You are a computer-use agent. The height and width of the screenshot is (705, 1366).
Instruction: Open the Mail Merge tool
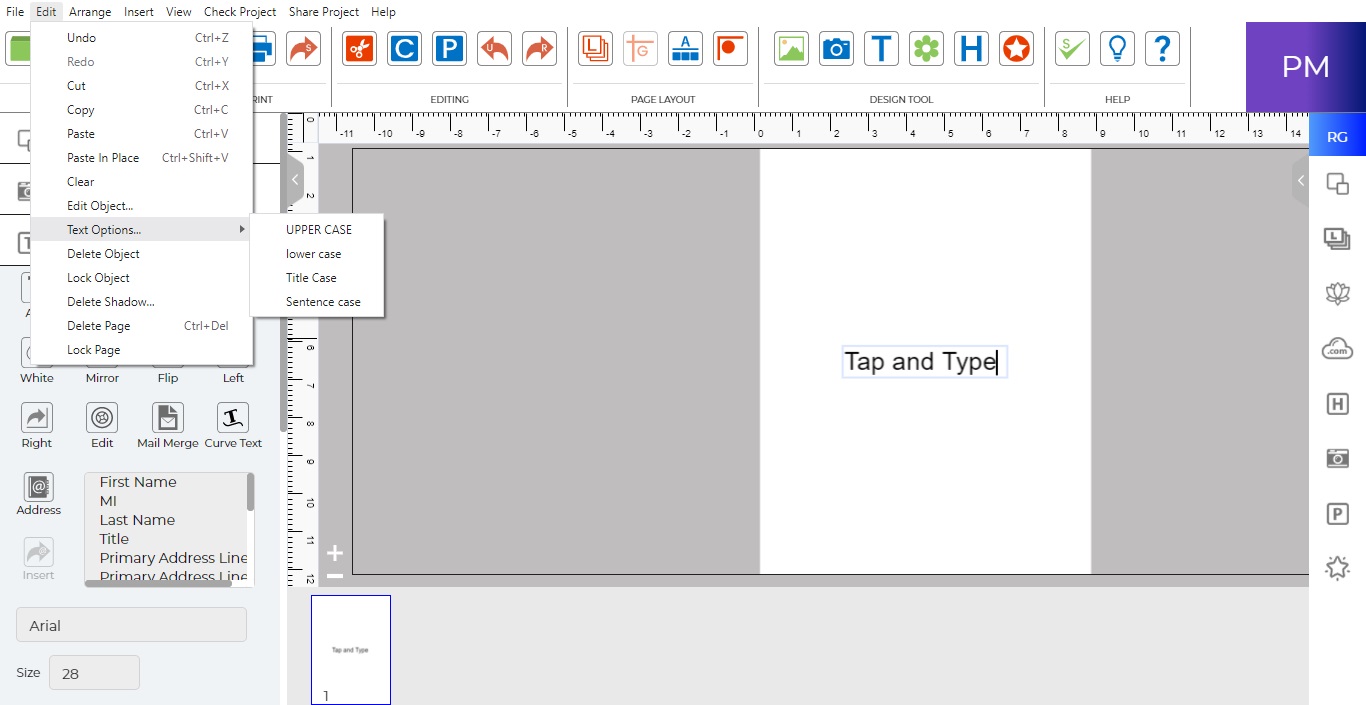click(x=168, y=417)
